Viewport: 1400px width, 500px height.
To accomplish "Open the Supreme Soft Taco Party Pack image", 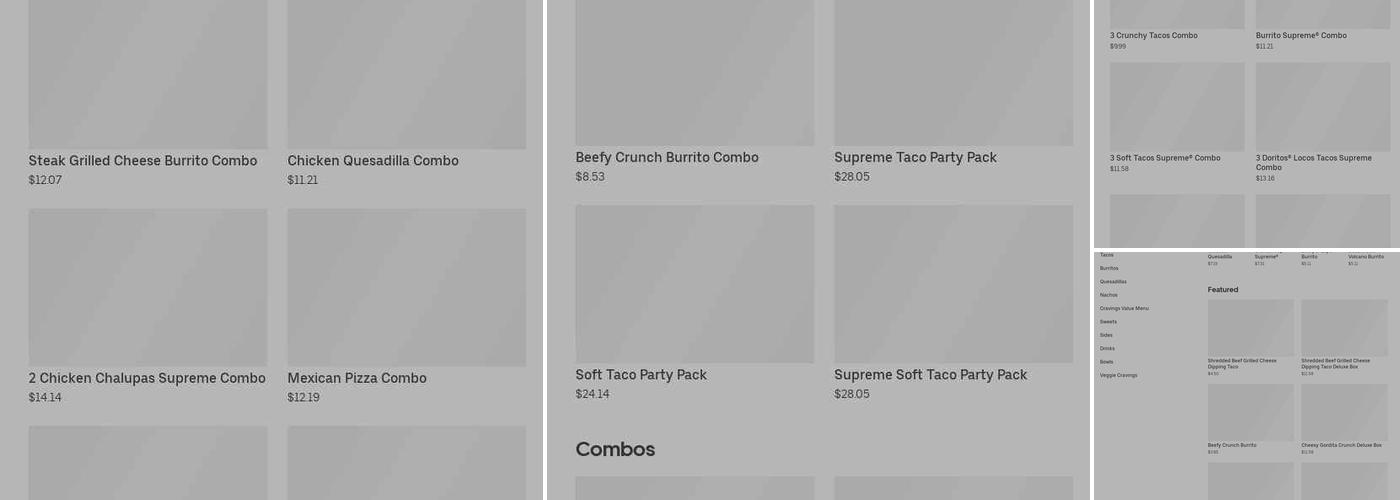I will (953, 284).
